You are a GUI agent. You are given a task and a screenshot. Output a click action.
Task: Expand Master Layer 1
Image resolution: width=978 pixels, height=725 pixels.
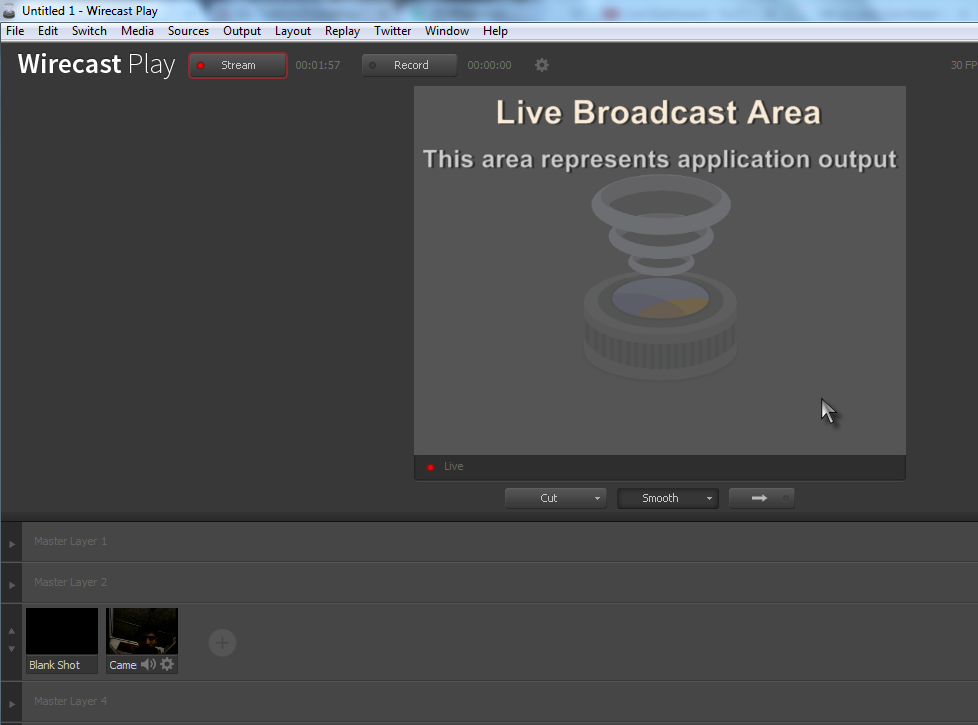click(x=12, y=544)
